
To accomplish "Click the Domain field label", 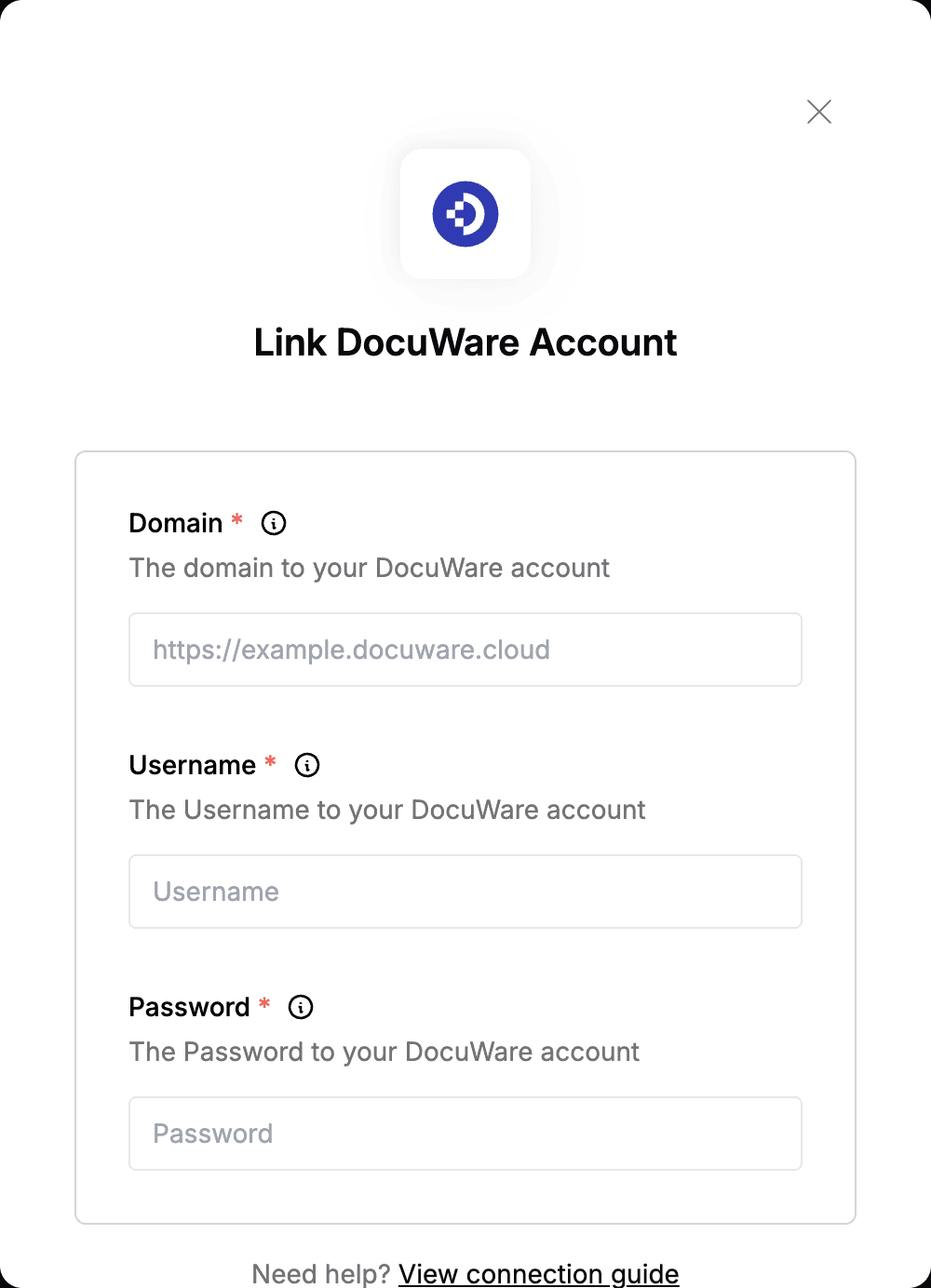I will 176,523.
